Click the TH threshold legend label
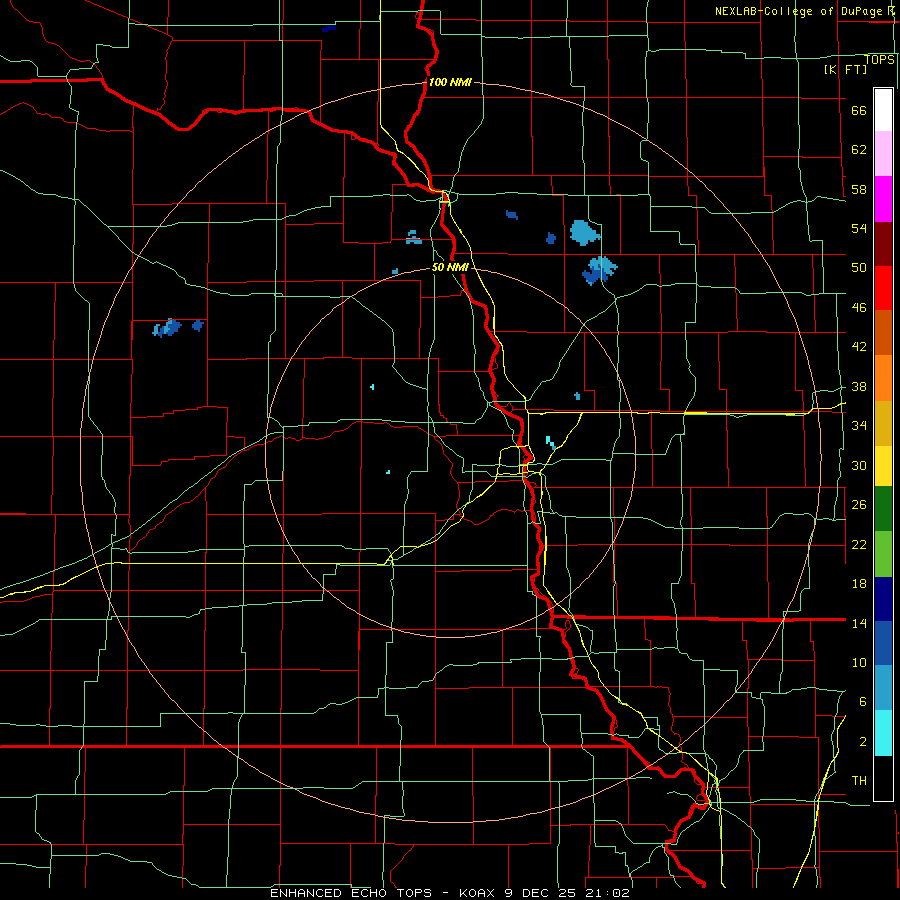The width and height of the screenshot is (900, 900). click(x=859, y=781)
